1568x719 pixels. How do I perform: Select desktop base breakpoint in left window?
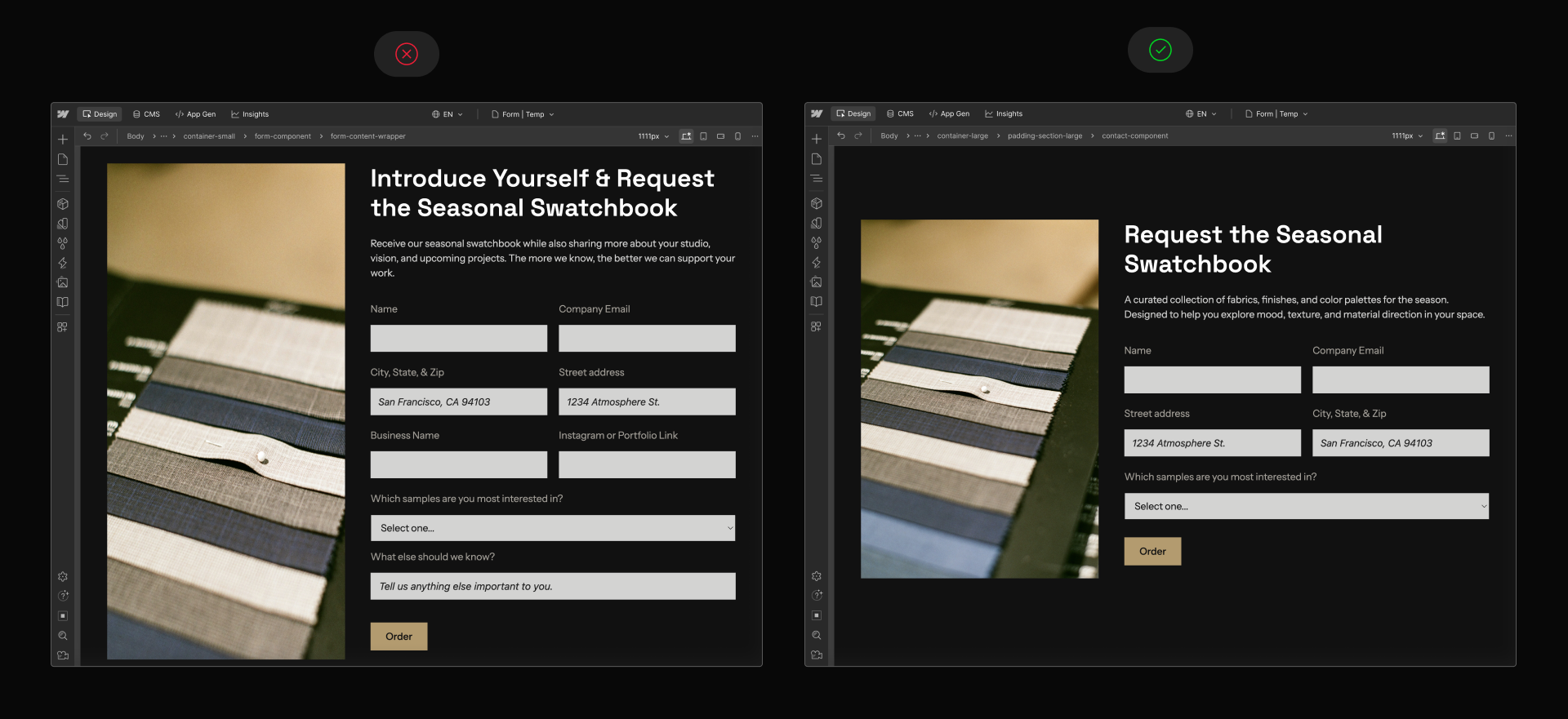click(x=686, y=136)
